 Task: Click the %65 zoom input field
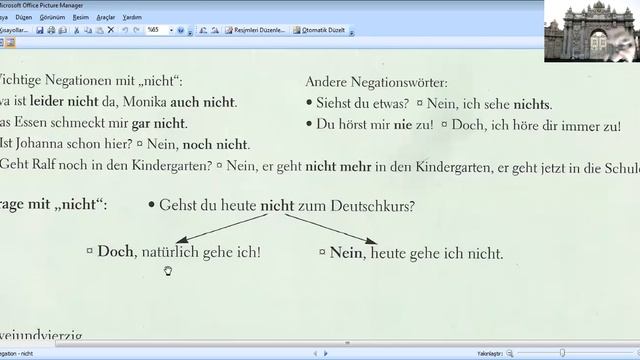coord(157,30)
